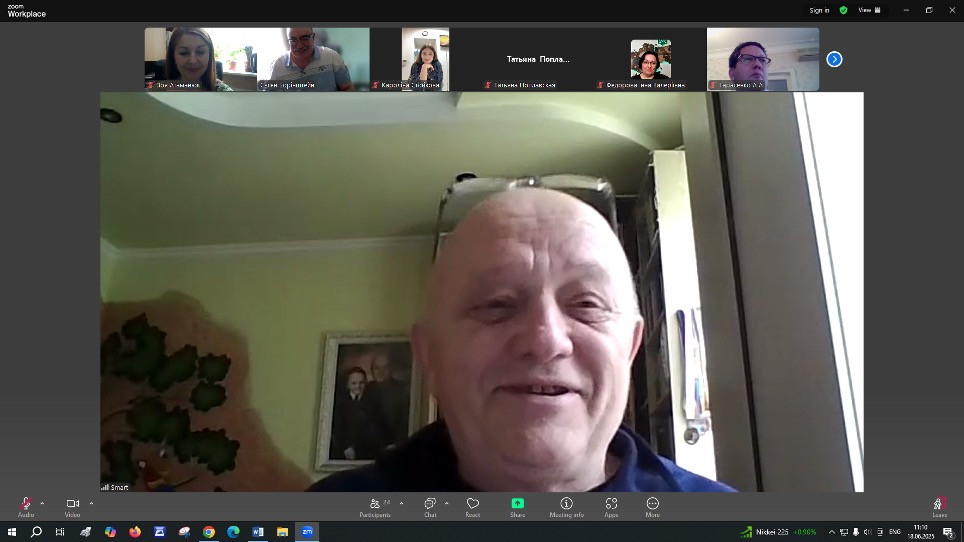
Task: Click the Smart connection indicator on the main video
Action: pyautogui.click(x=115, y=487)
